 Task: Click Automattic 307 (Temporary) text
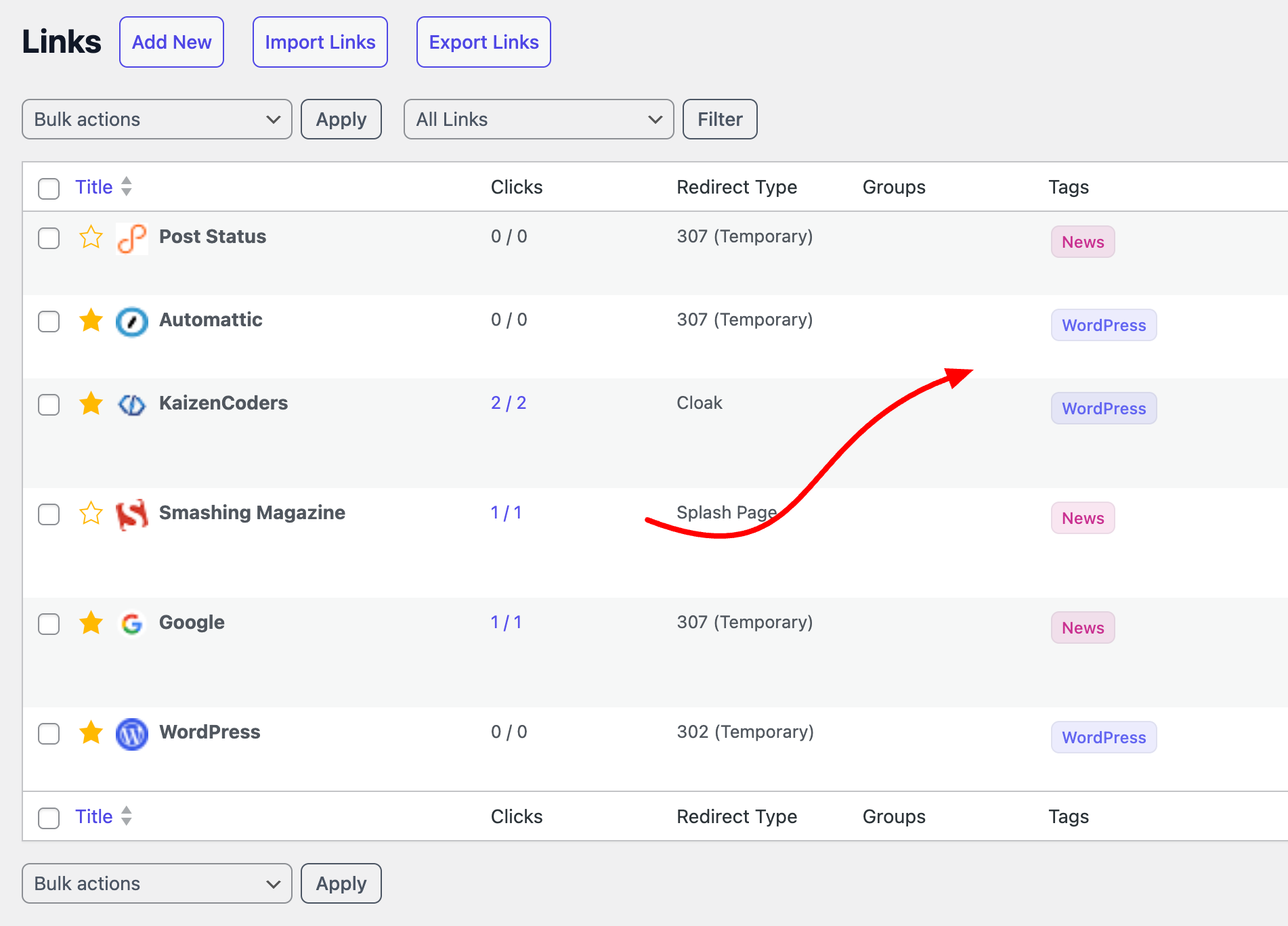(x=745, y=319)
